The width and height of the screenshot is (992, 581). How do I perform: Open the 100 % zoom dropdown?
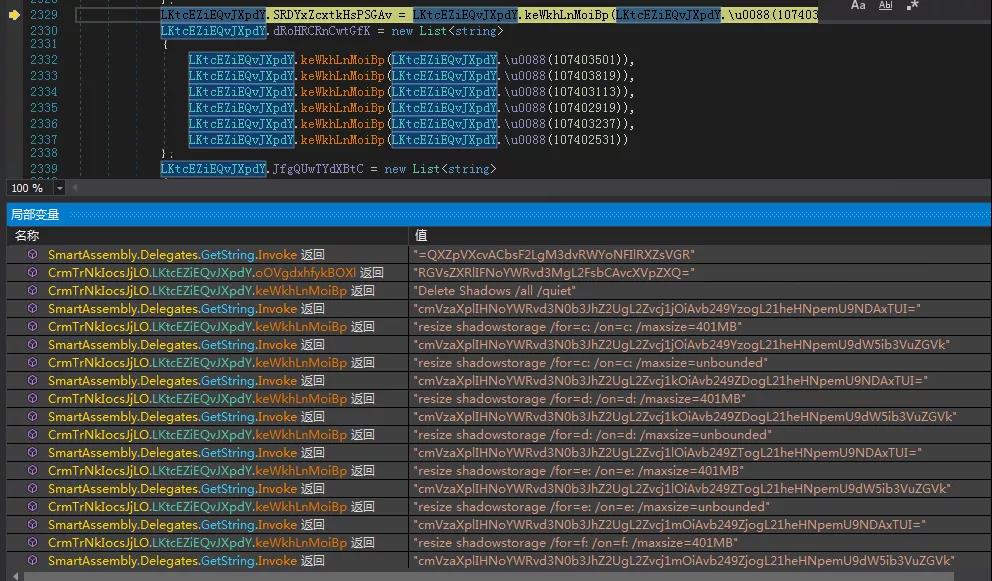[60, 188]
